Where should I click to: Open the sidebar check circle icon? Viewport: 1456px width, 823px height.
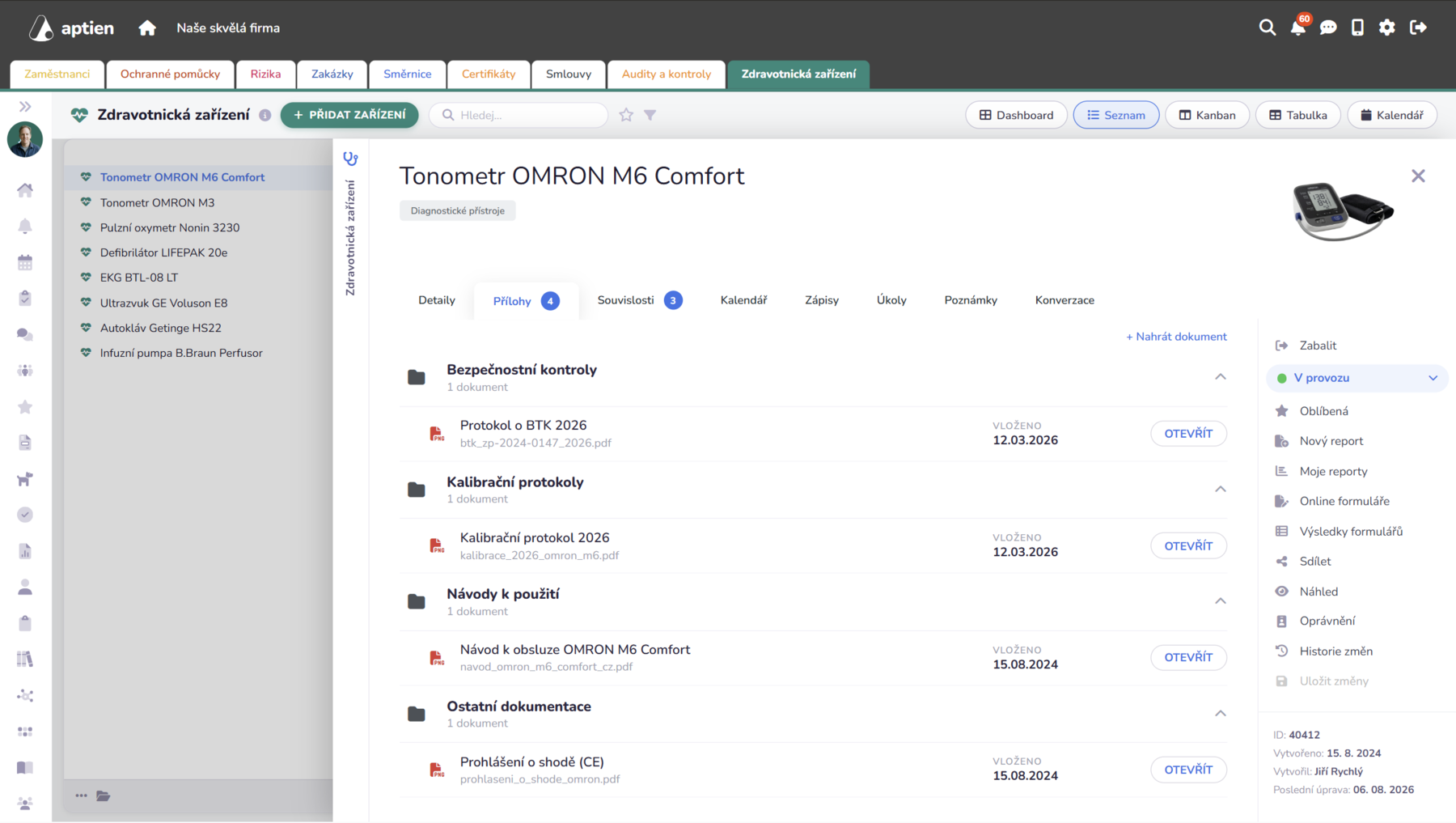(25, 515)
